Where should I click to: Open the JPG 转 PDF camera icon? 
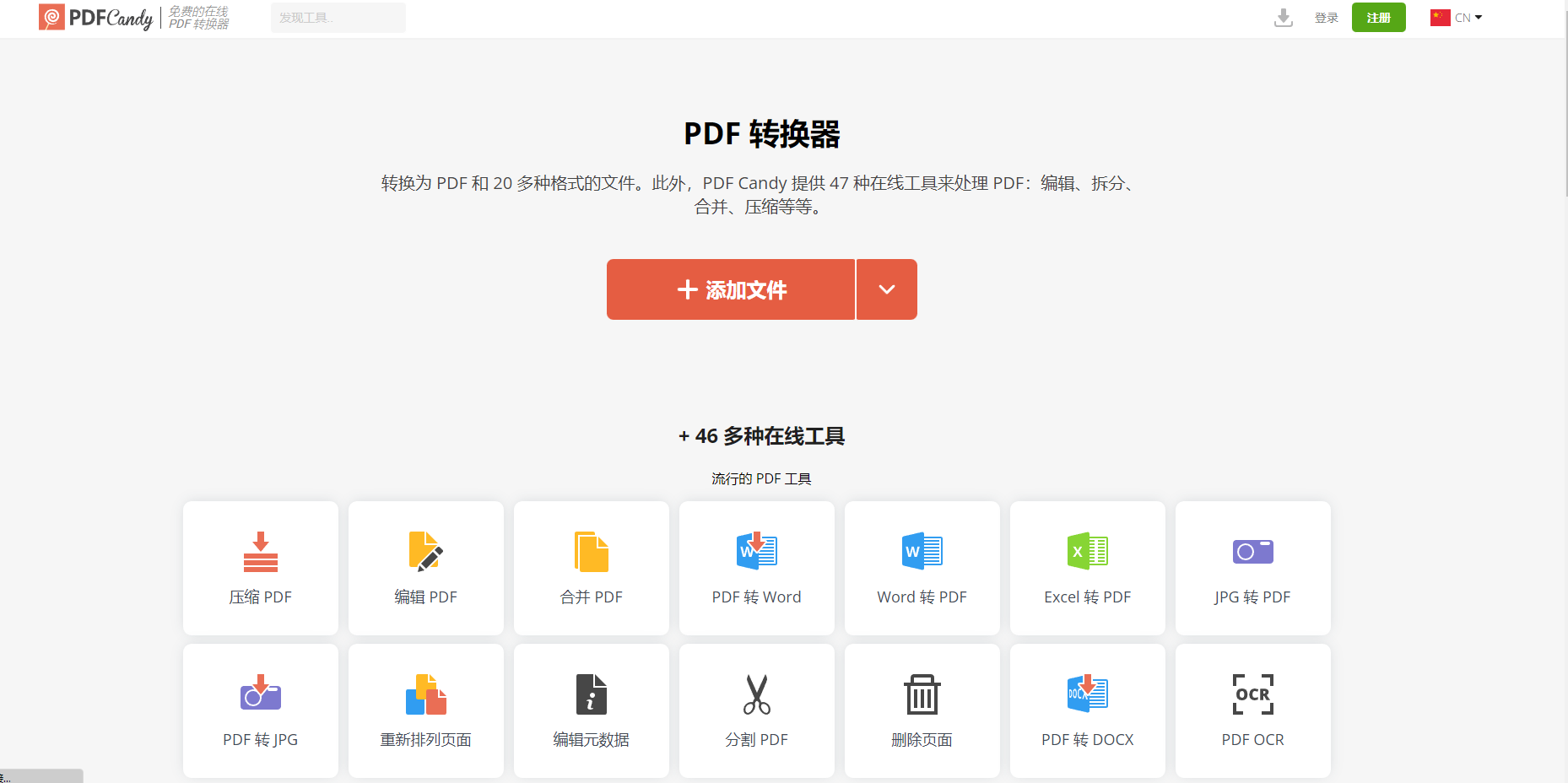pyautogui.click(x=1253, y=552)
